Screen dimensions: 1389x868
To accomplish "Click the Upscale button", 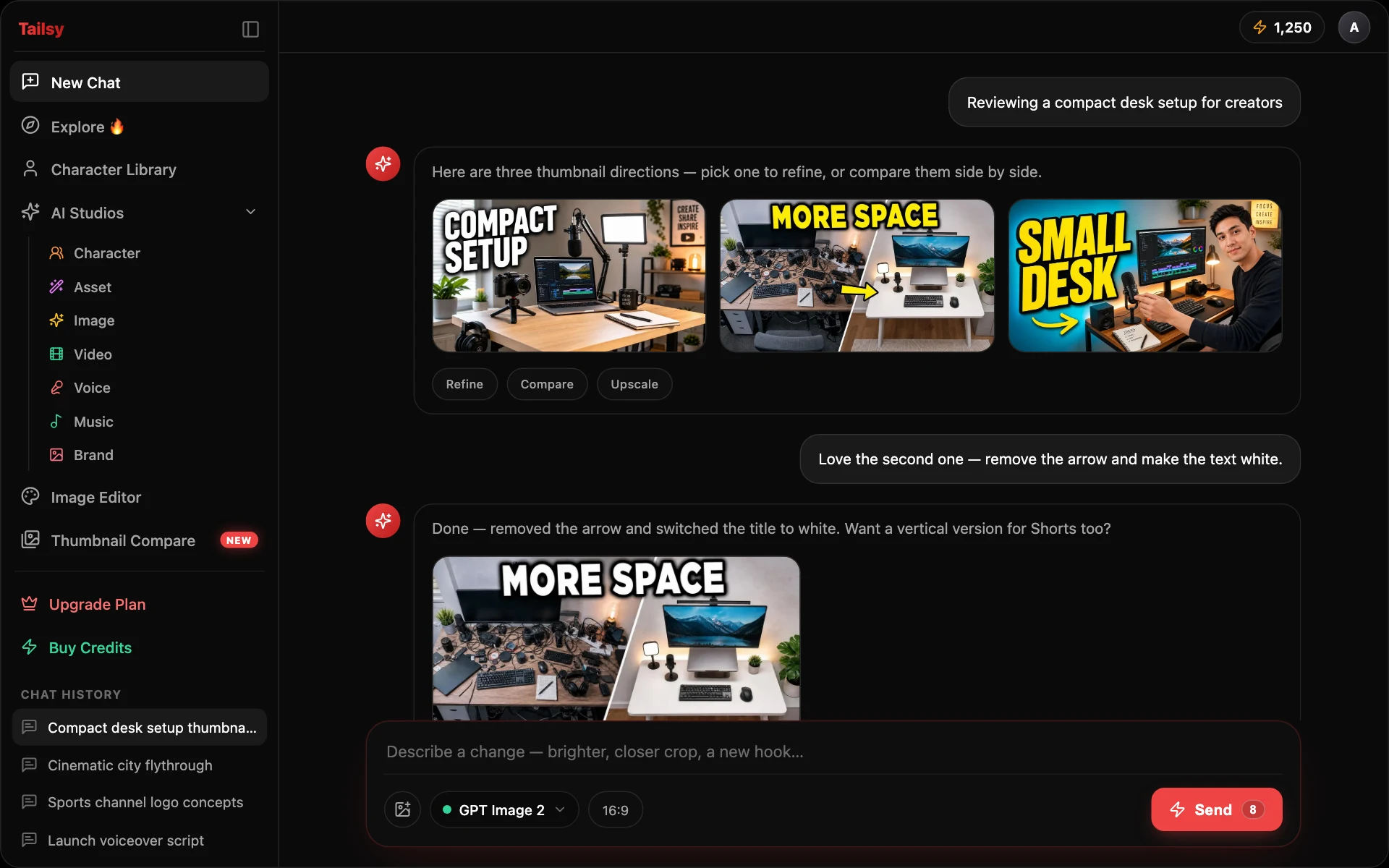I will [x=634, y=384].
